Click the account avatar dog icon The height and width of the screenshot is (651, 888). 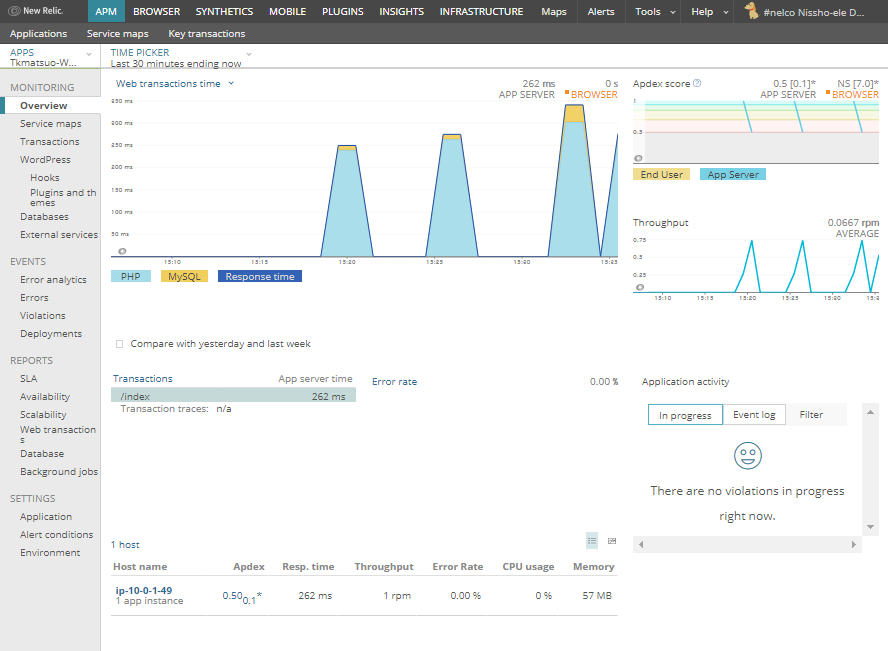tap(752, 11)
